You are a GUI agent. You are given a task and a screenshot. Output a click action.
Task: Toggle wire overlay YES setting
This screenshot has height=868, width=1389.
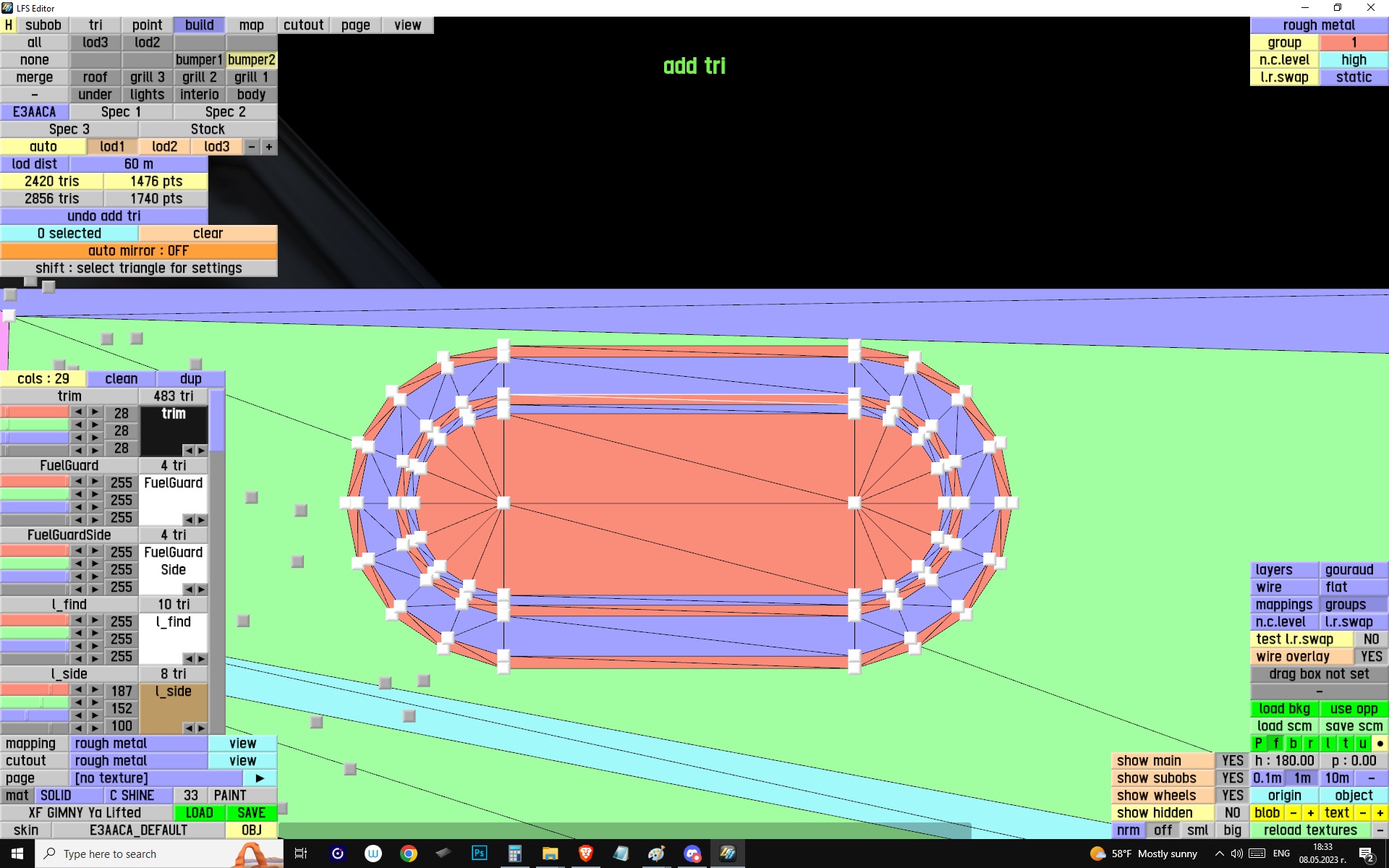(x=1370, y=657)
